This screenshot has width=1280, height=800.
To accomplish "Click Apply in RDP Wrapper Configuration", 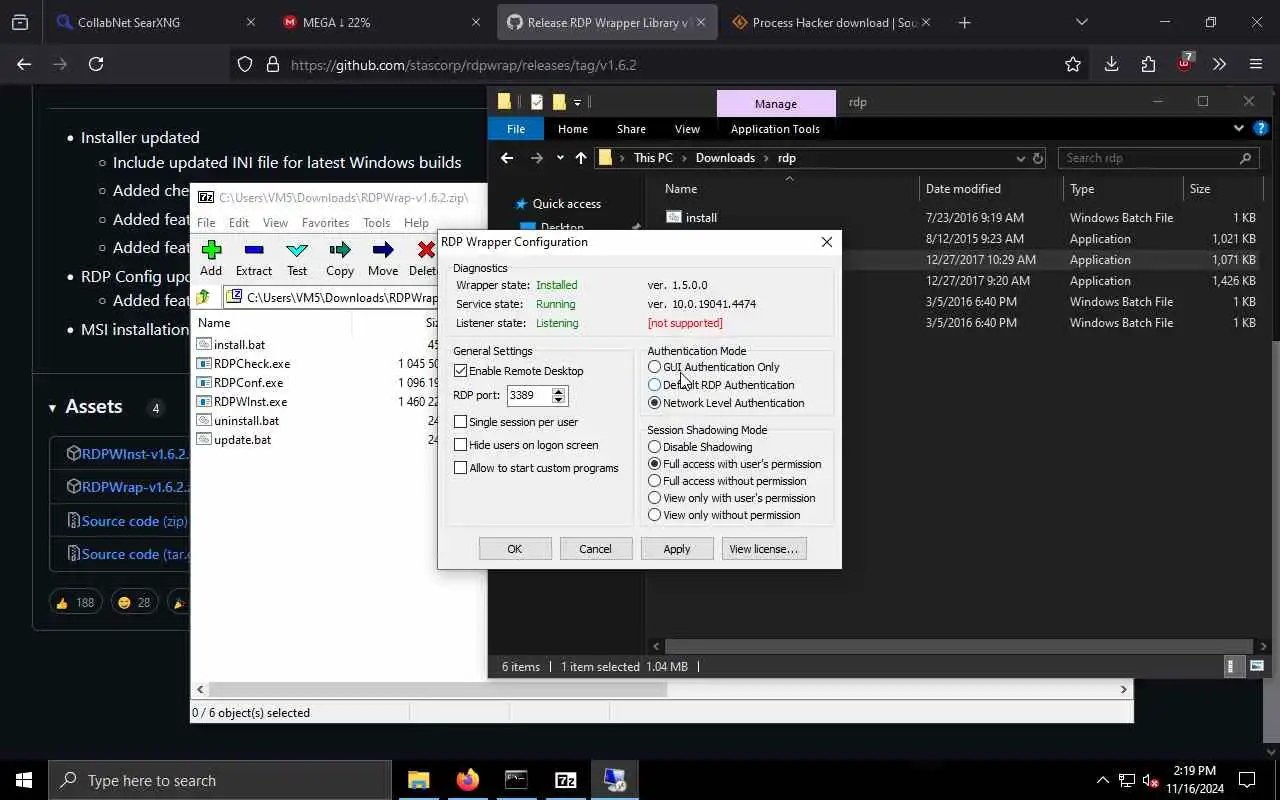I will (x=677, y=549).
